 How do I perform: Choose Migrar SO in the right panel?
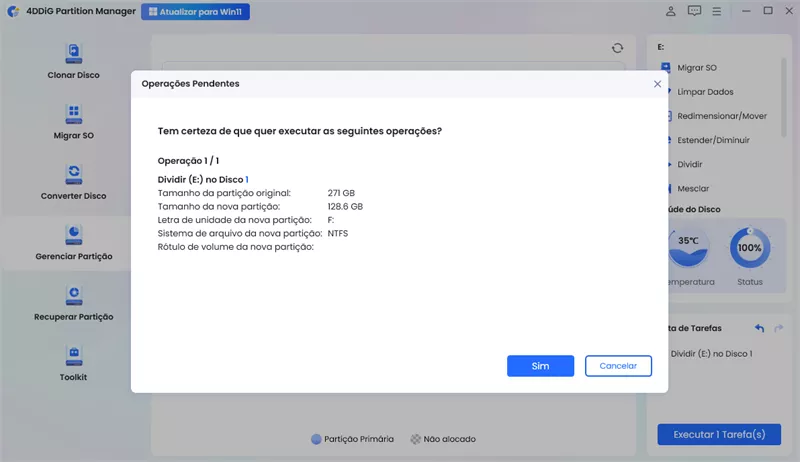[696, 68]
